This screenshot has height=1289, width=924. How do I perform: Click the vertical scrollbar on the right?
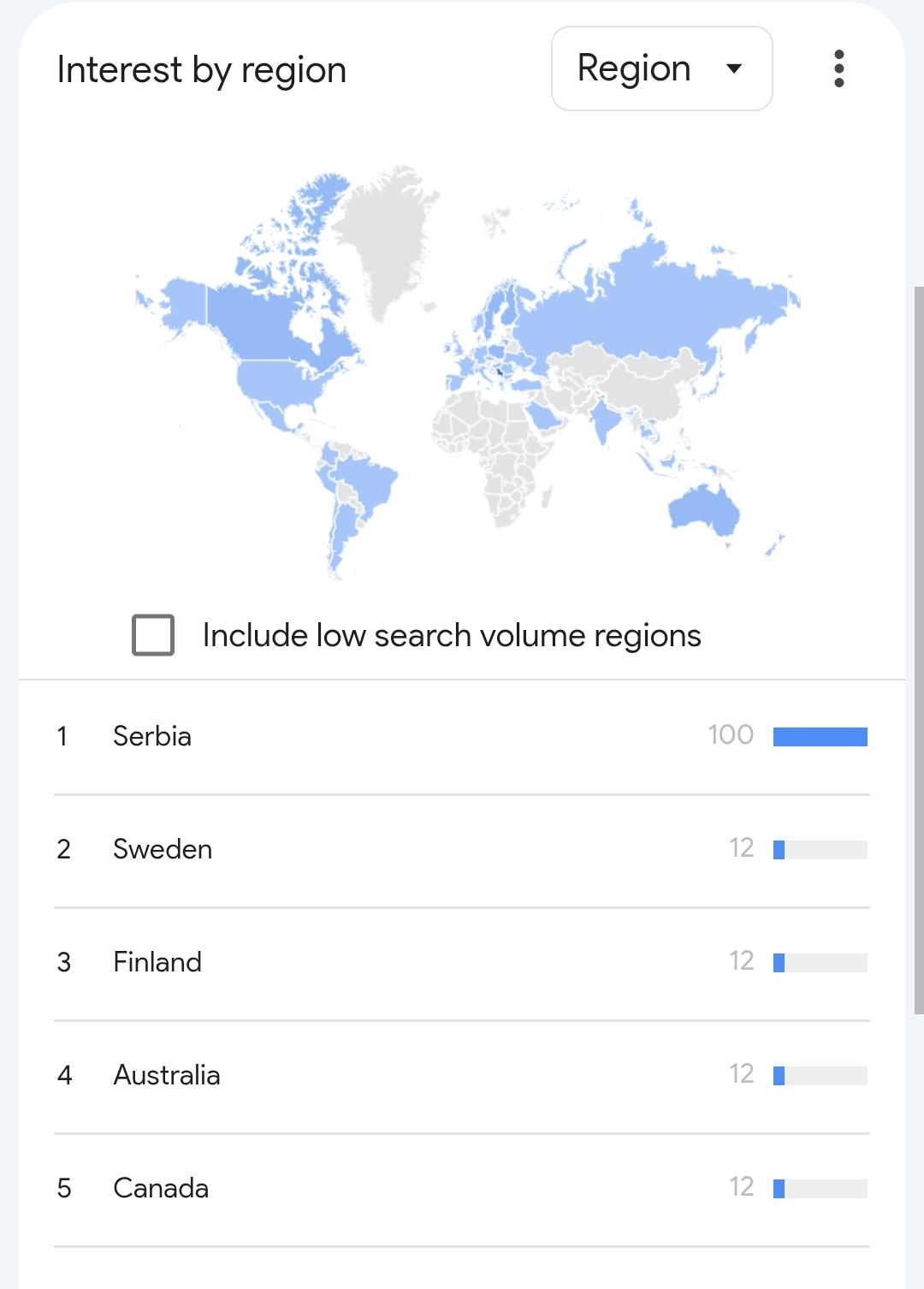tap(919, 650)
